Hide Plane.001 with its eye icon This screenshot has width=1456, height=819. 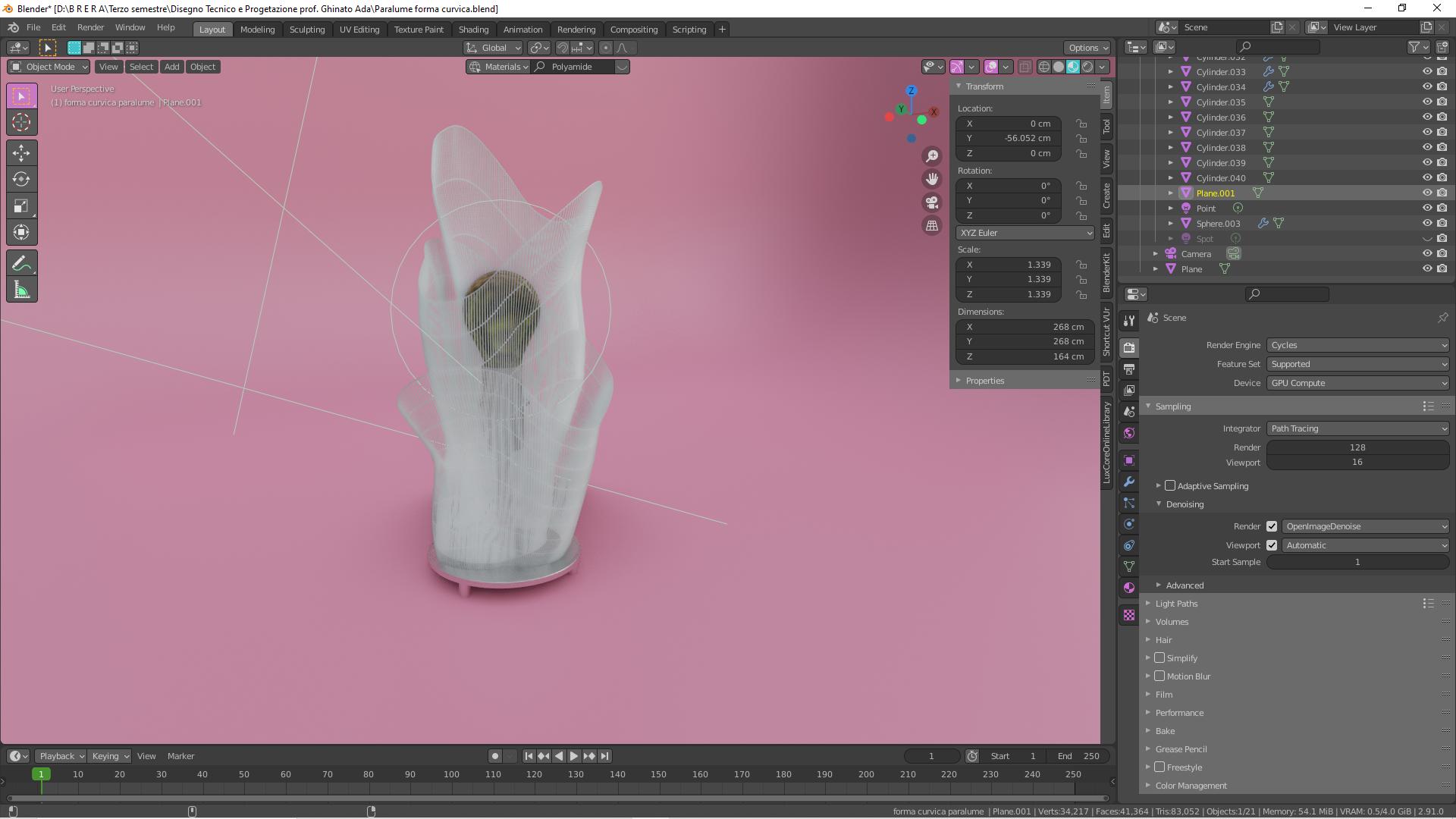(x=1426, y=193)
